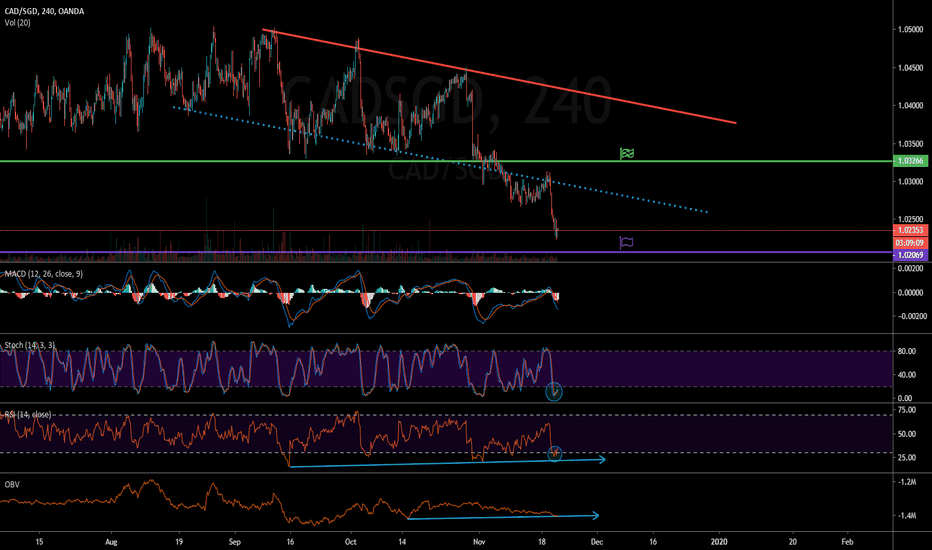Image resolution: width=932 pixels, height=550 pixels.
Task: Select the red descending trendline
Action: coord(500,76)
